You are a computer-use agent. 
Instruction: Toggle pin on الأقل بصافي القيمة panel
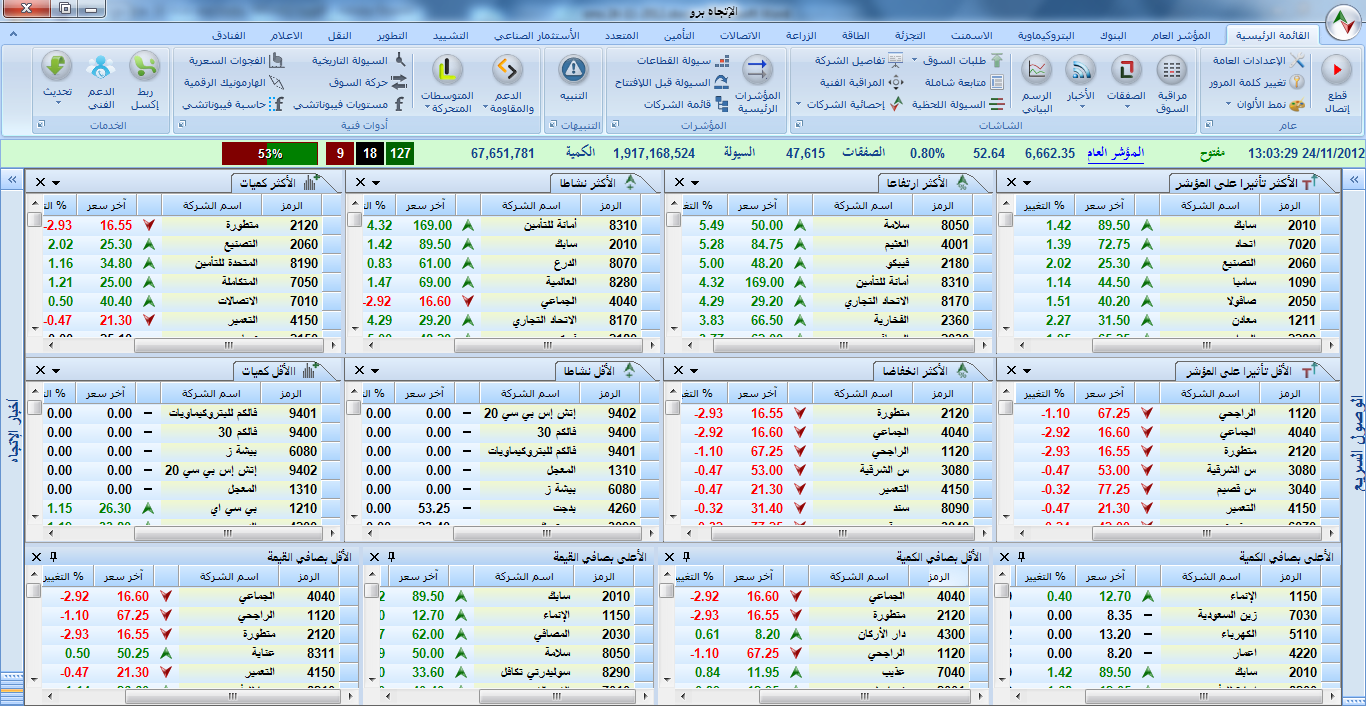[x=54, y=556]
